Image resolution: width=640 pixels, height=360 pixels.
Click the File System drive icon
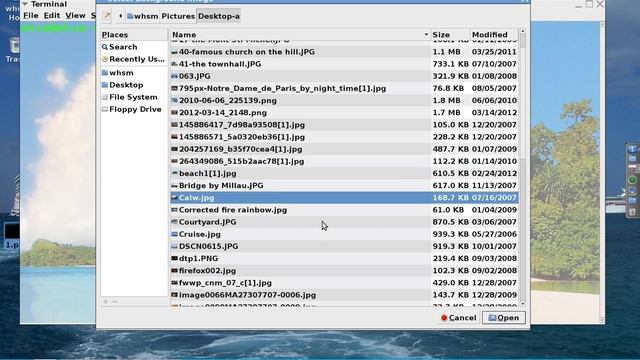pyautogui.click(x=105, y=97)
